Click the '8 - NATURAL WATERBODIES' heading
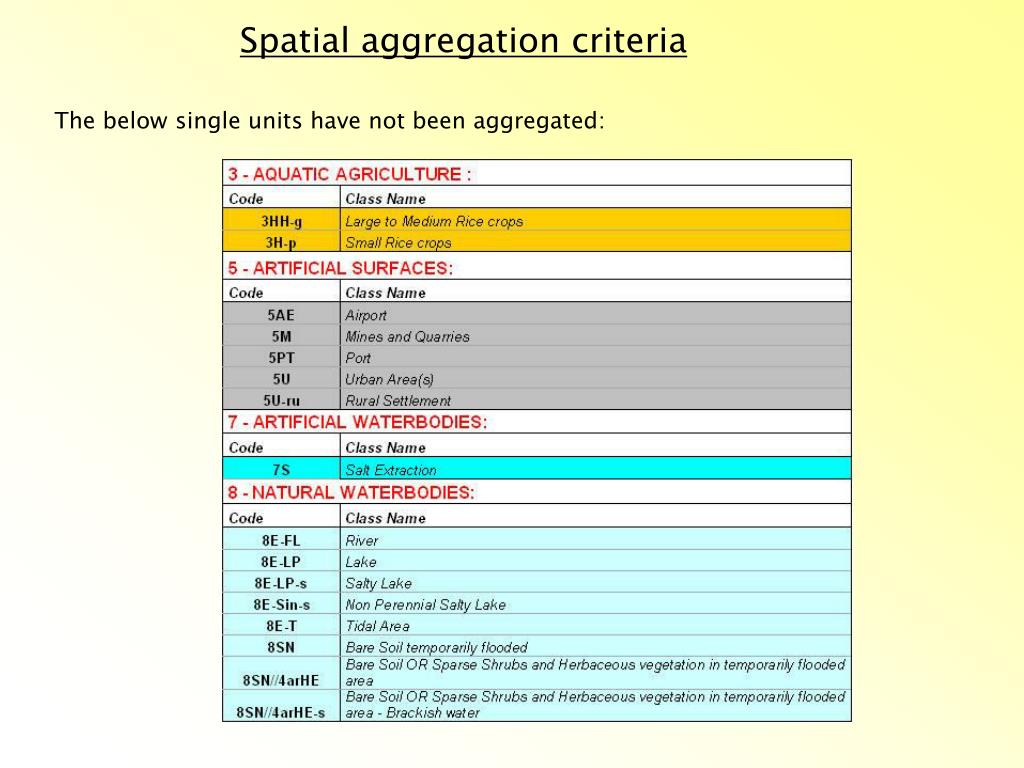Screen dimensions: 1024x768 [351, 492]
